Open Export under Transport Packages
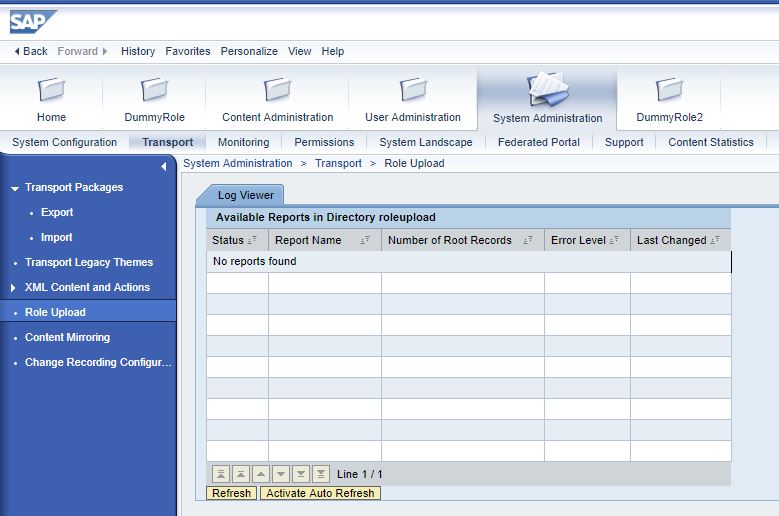The width and height of the screenshot is (779, 516). 57,212
